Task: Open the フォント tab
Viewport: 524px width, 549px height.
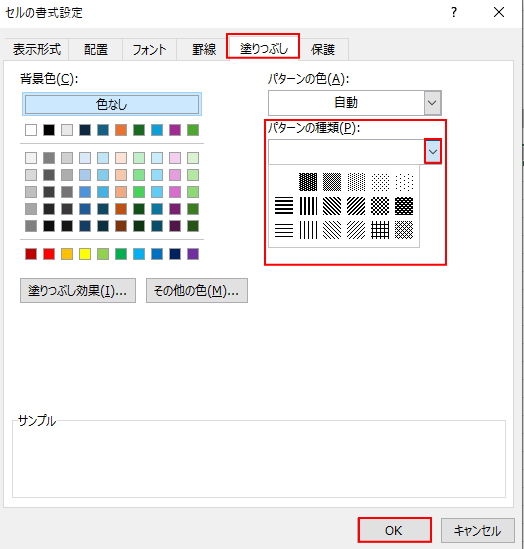Action: click(149, 49)
